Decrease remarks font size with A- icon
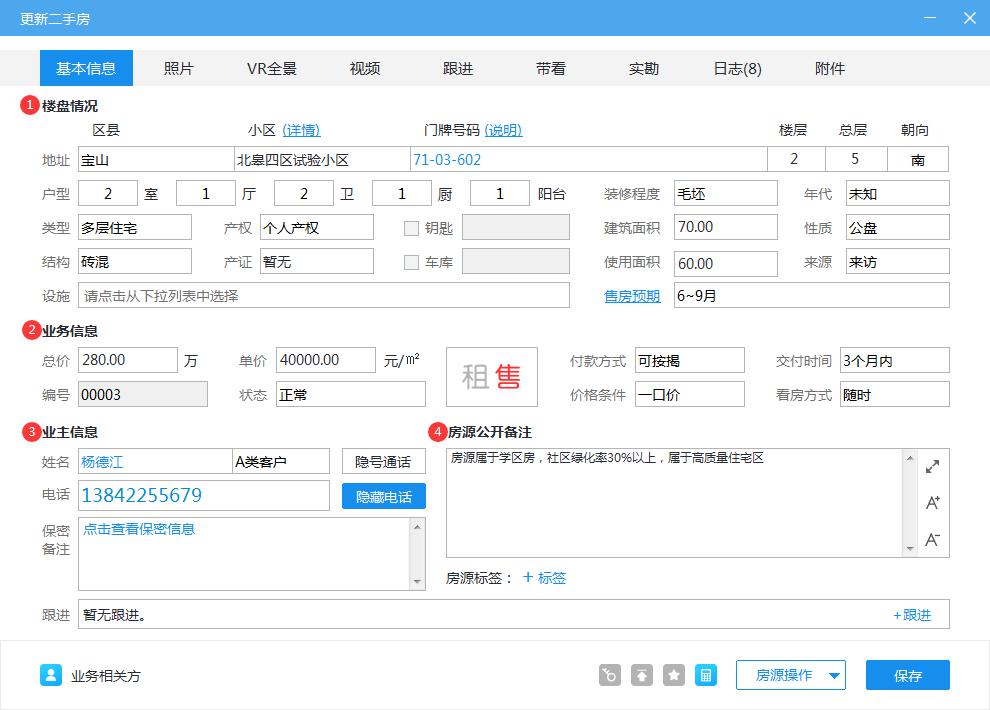 pyautogui.click(x=932, y=538)
